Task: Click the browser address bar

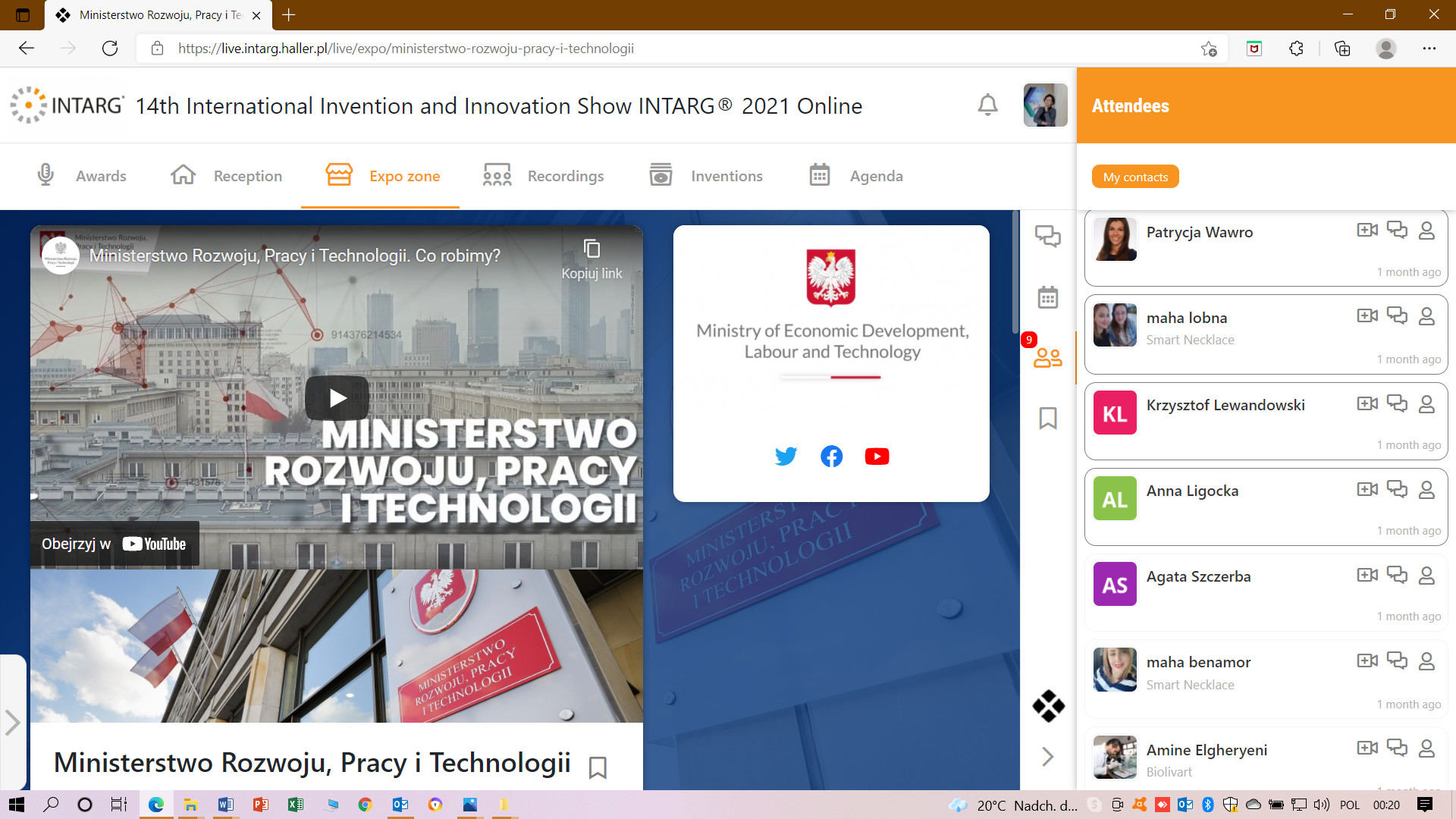Action: 682,49
